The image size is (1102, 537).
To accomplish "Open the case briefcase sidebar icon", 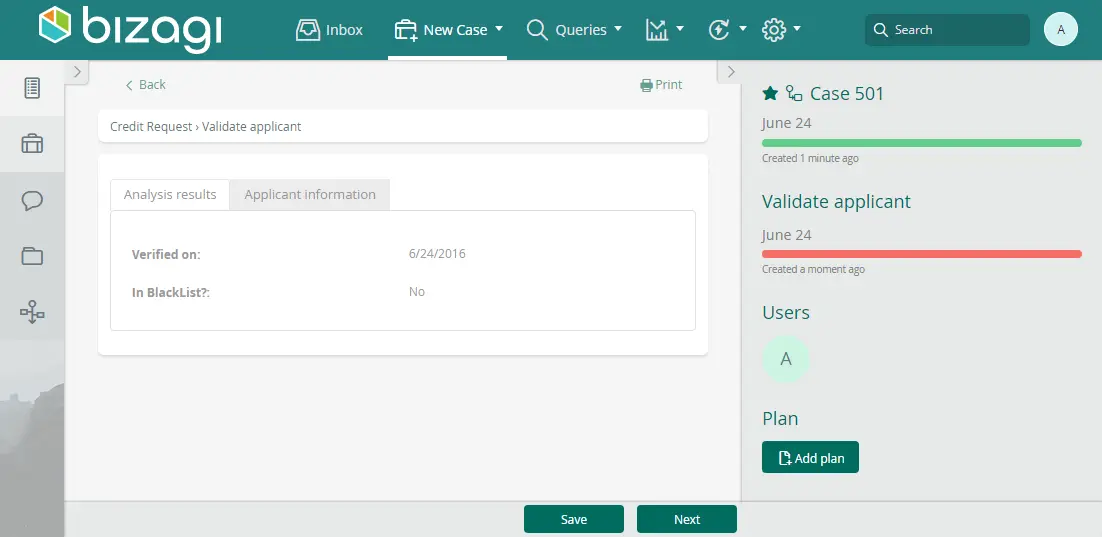I will (x=32, y=143).
